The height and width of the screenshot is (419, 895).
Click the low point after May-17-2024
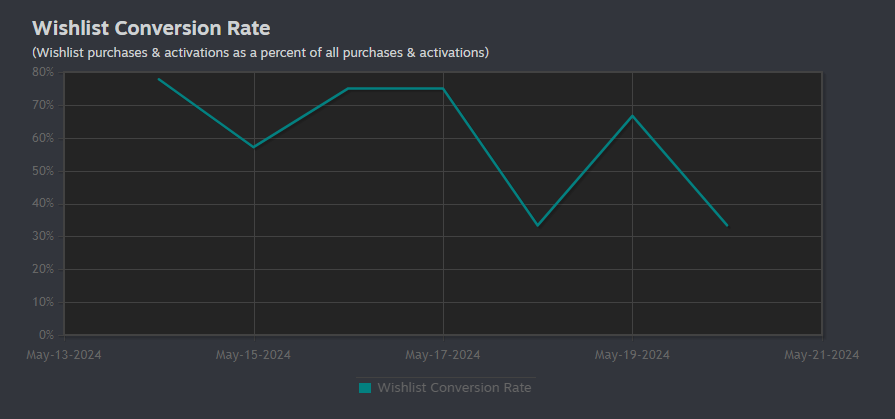coord(538,225)
